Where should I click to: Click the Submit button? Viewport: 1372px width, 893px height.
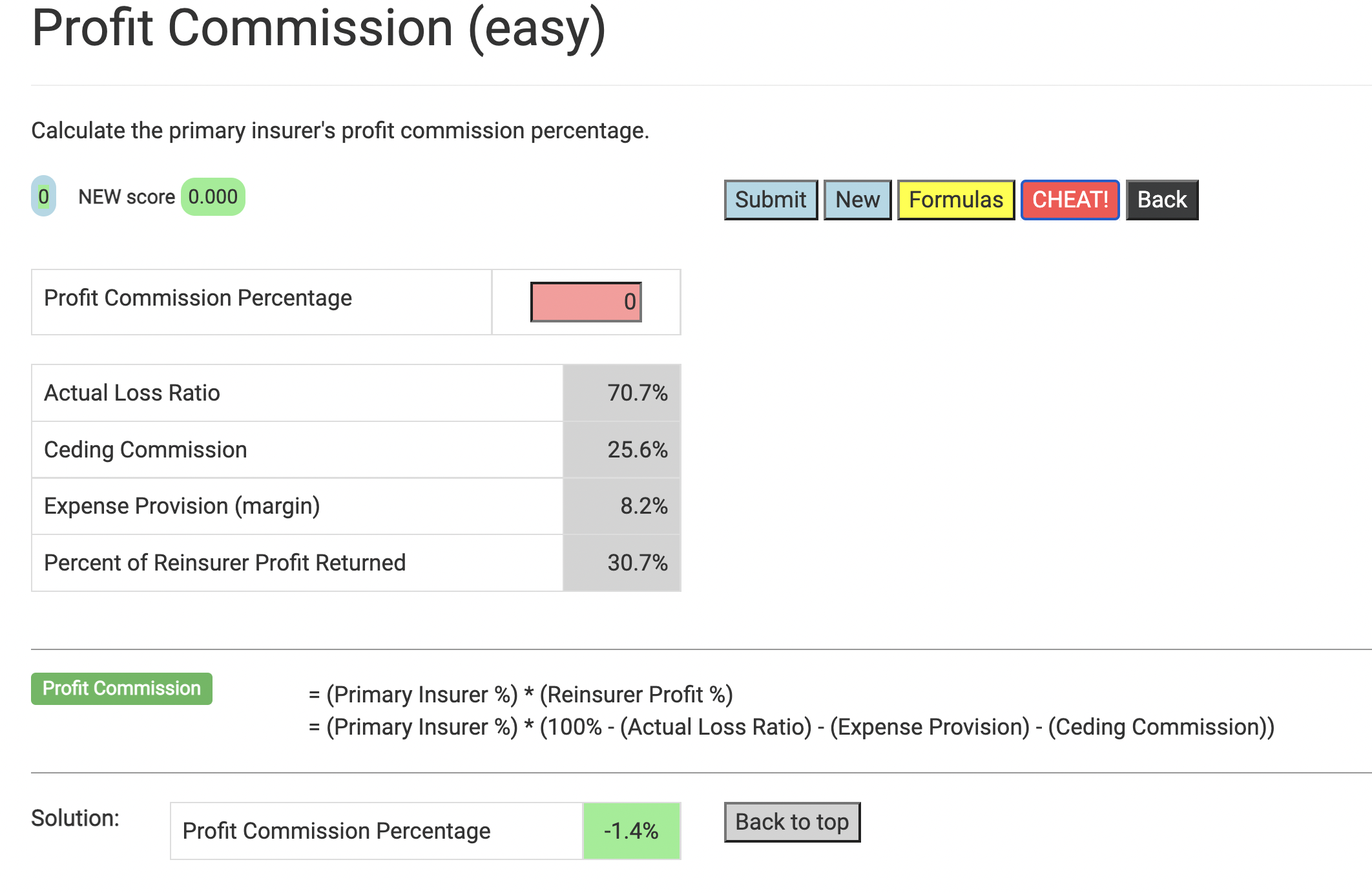(771, 200)
